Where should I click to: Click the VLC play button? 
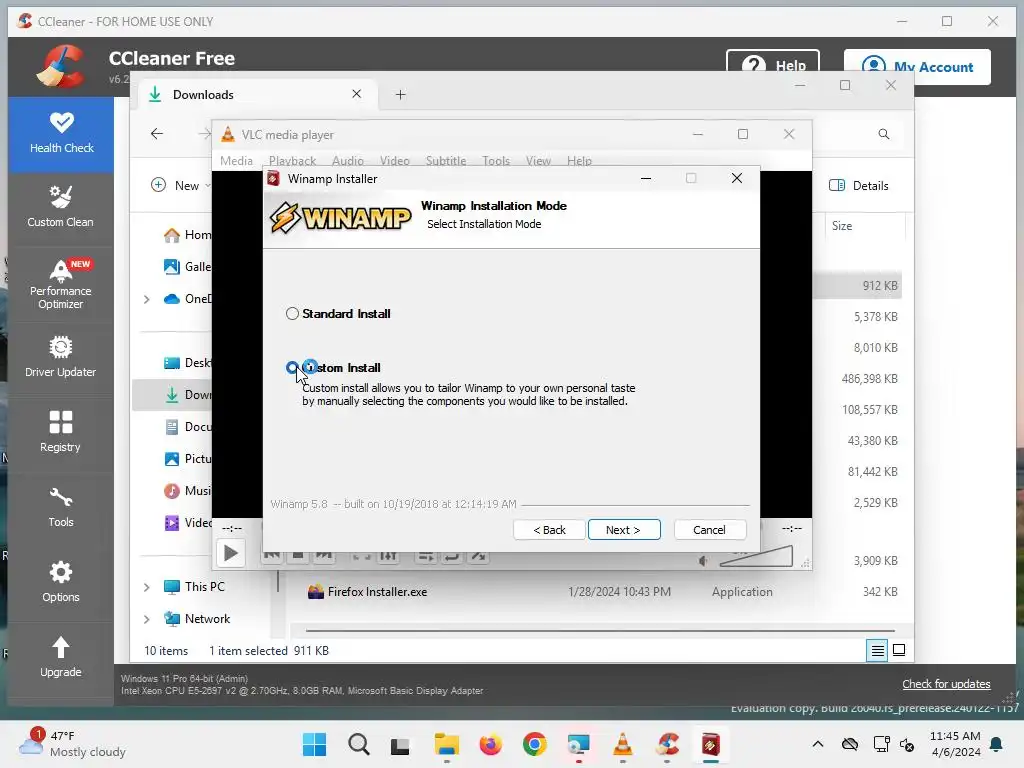click(x=231, y=554)
